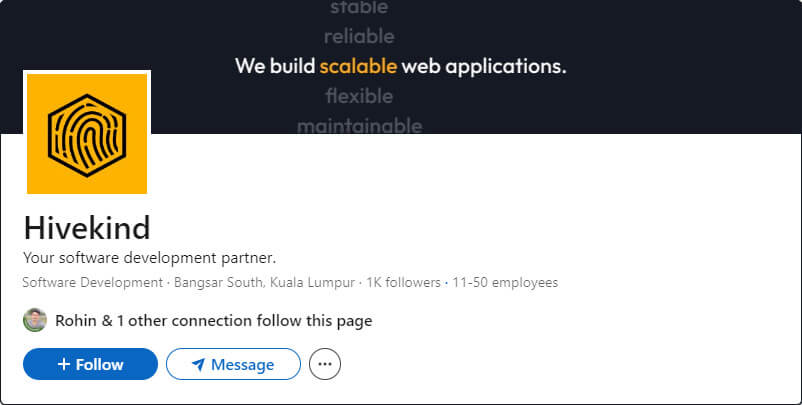Screen dimensions: 802x405
Task: Click the '11-50 employees' text
Action: [505, 283]
